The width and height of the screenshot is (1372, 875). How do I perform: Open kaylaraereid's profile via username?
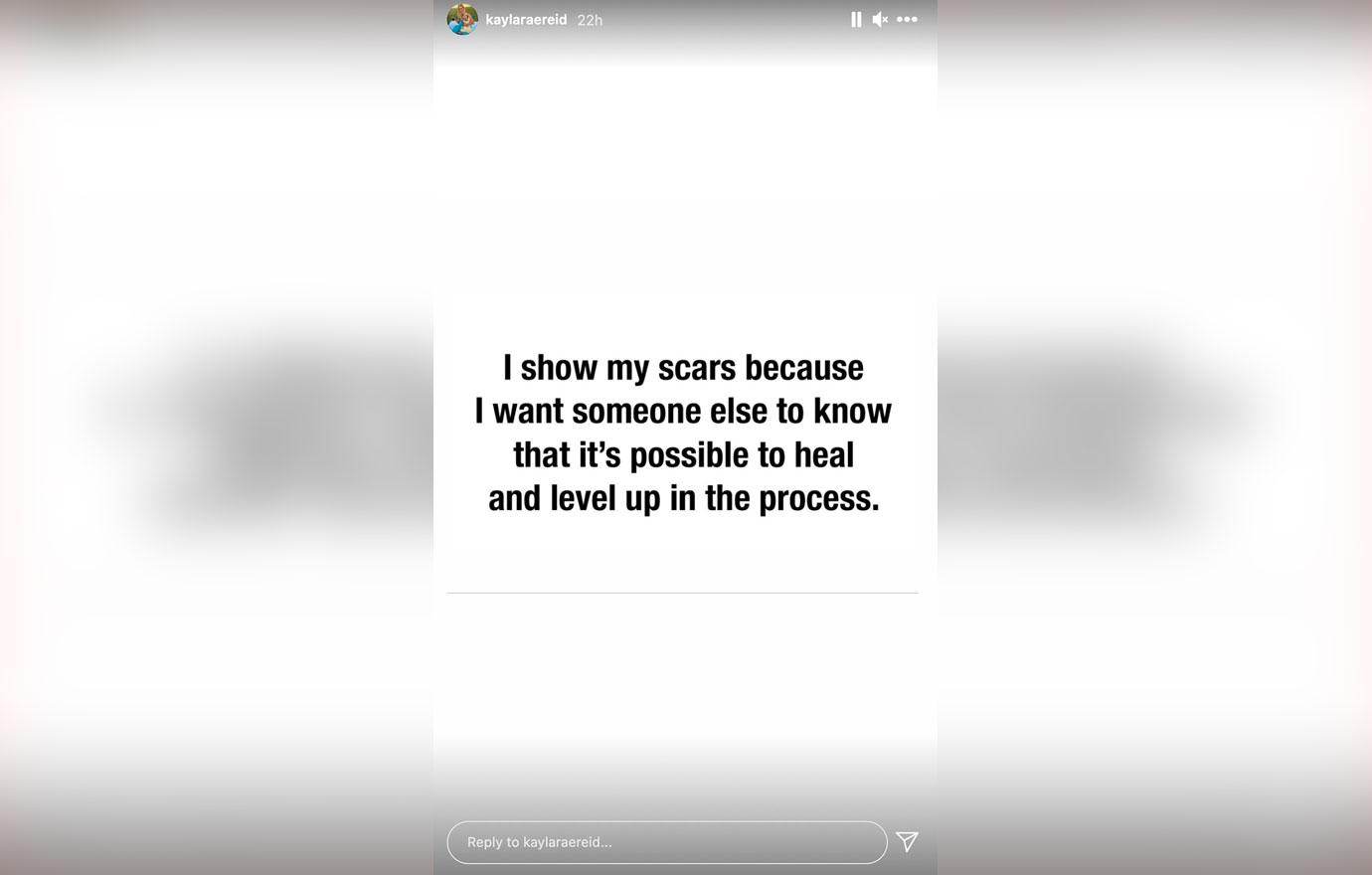pos(526,19)
